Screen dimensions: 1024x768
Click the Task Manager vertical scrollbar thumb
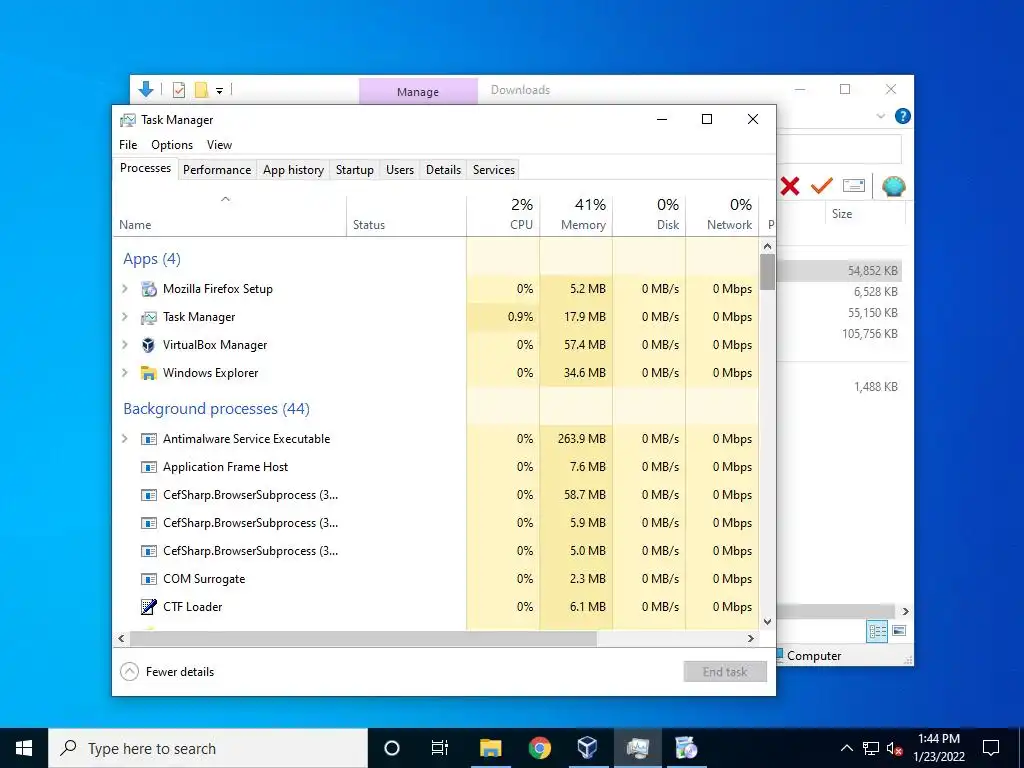767,272
